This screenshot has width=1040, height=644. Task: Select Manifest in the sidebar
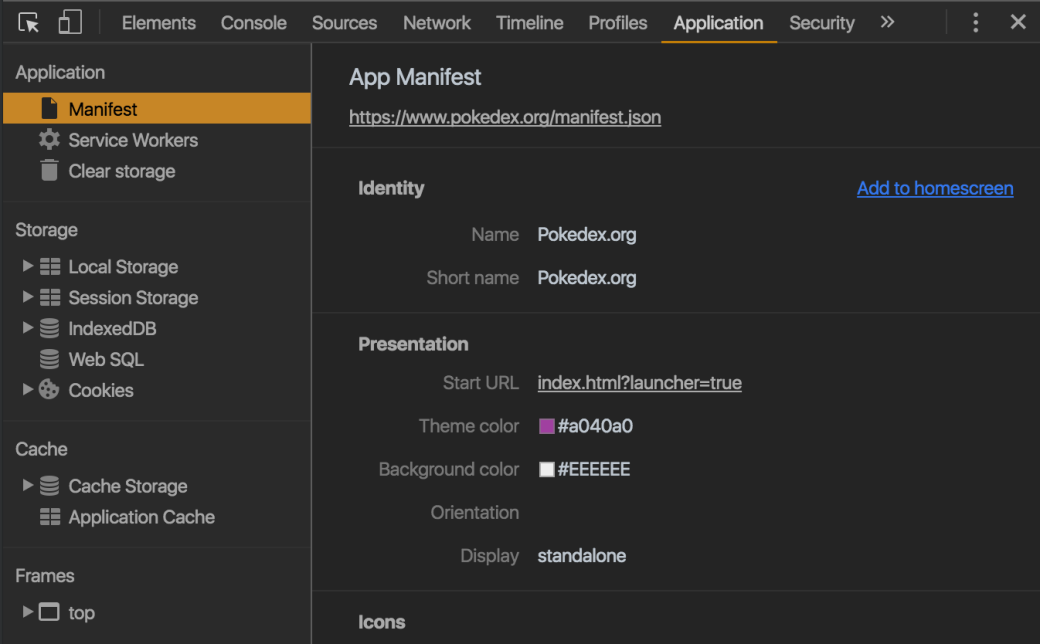pyautogui.click(x=157, y=108)
